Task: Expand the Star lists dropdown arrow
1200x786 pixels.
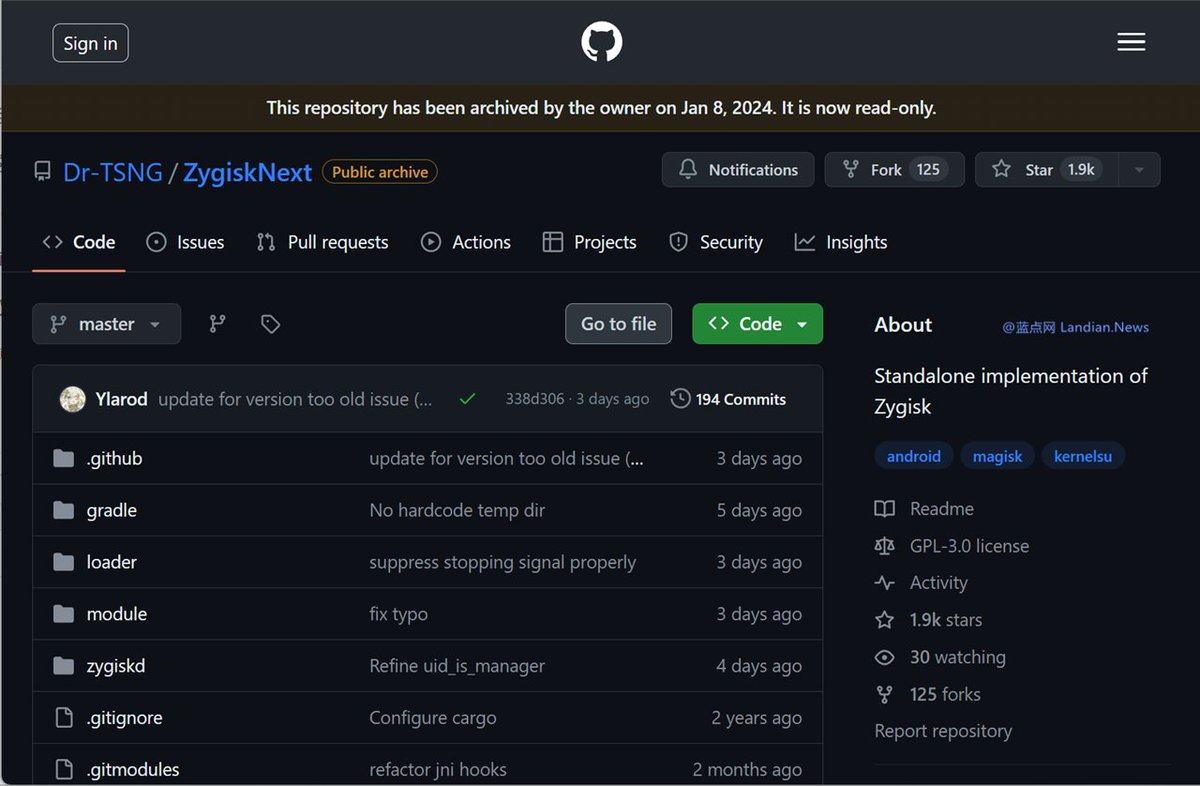Action: click(x=1139, y=170)
